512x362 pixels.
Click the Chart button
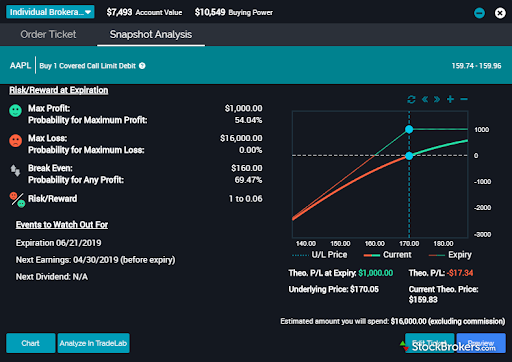click(x=31, y=343)
